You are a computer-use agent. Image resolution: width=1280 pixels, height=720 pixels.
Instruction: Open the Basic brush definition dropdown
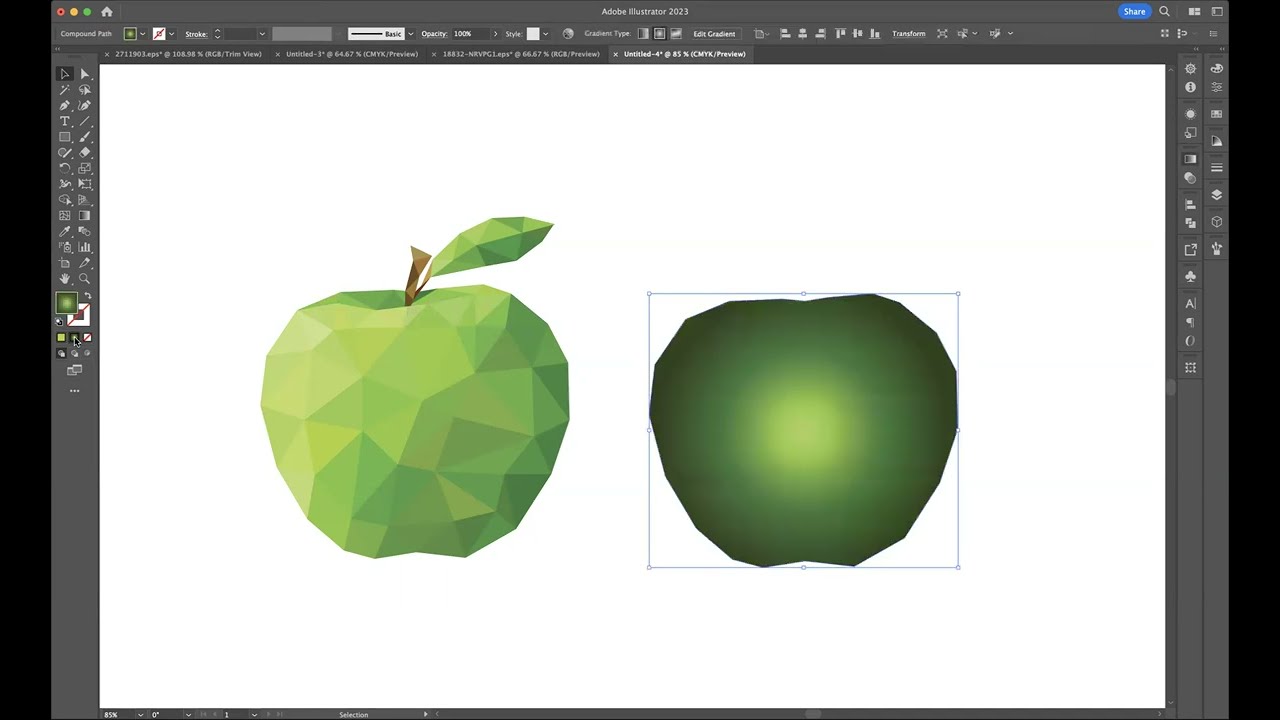coord(410,33)
